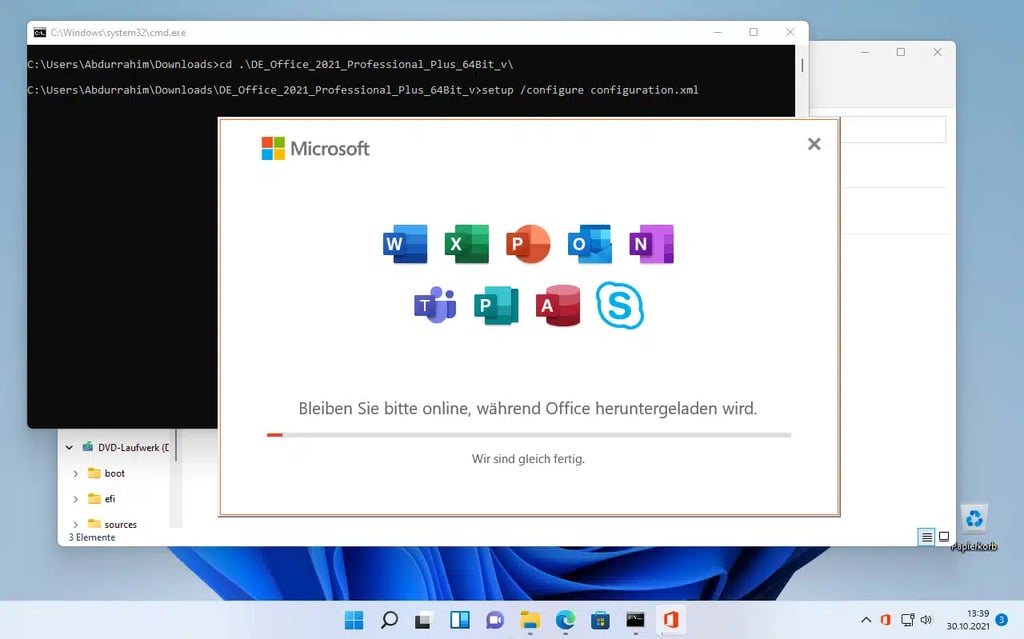Screen dimensions: 1024x639
Task: Minimize the File Explorer window
Action: (865, 52)
